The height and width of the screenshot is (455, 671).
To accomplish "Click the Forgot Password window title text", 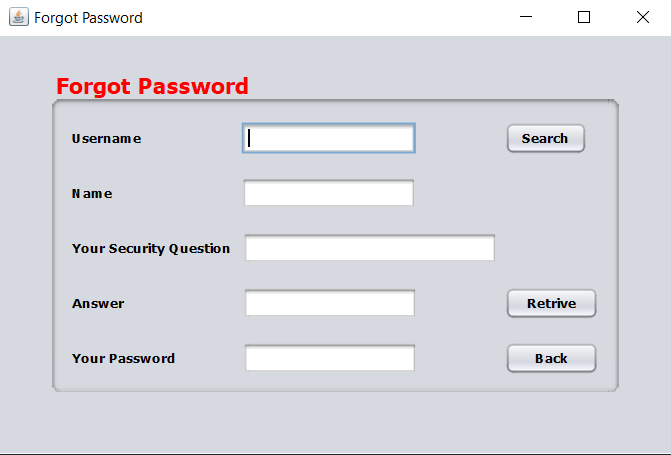I will [88, 18].
